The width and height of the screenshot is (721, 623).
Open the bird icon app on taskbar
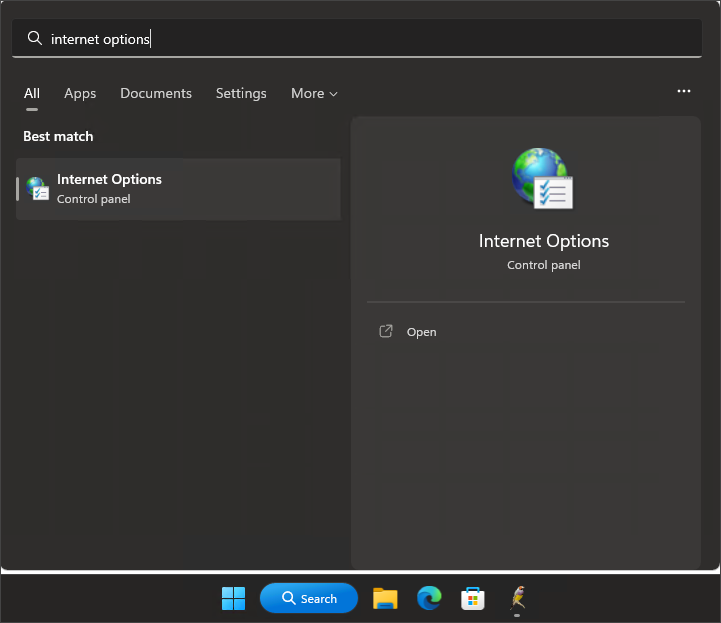pos(518,597)
